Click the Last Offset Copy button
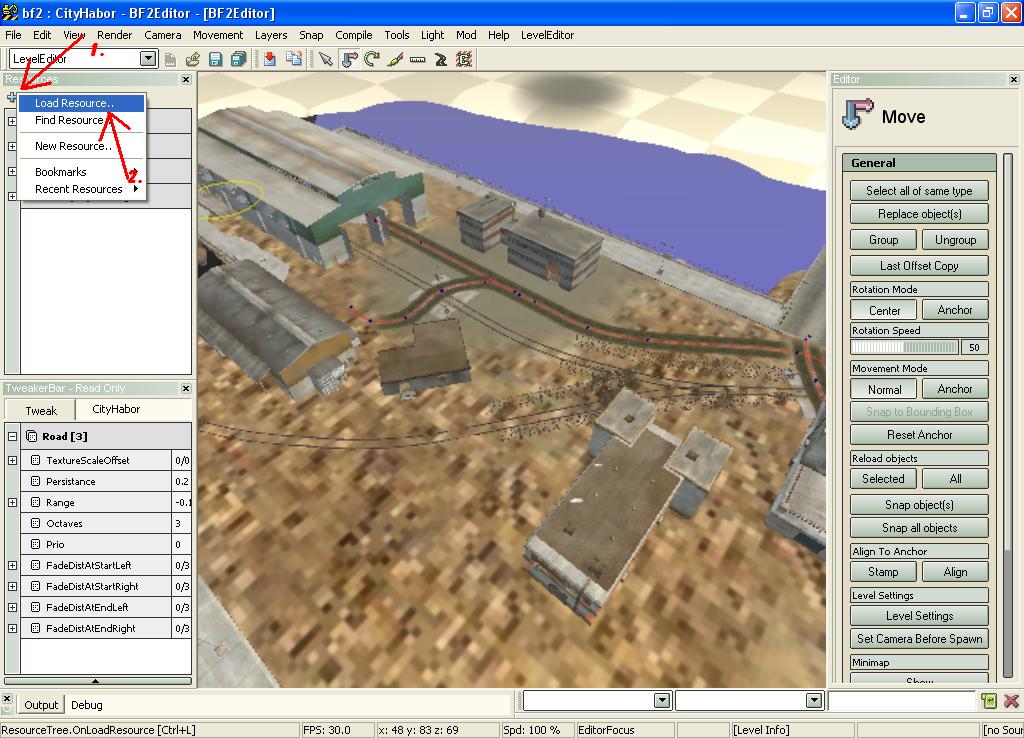The image size is (1024, 738). point(919,266)
